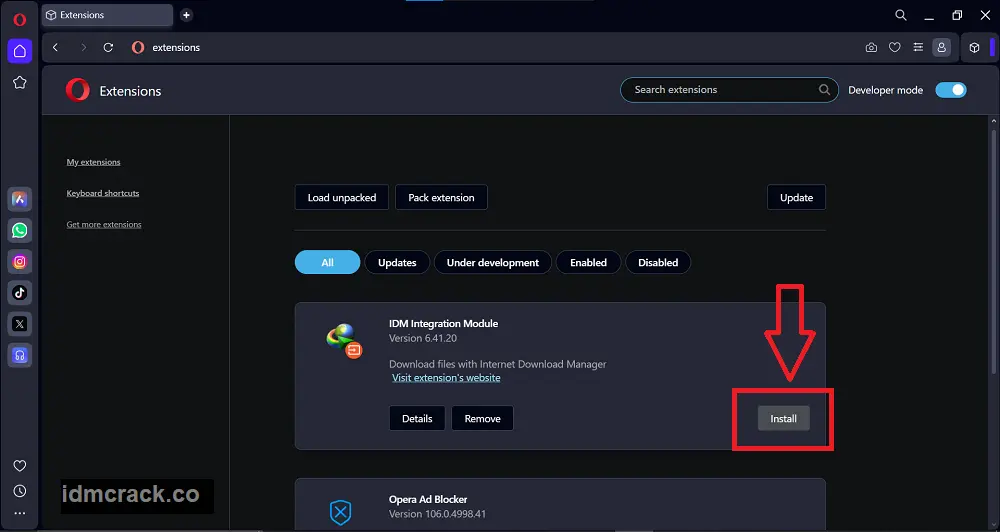Viewport: 1000px width, 532px height.
Task: Open the profile account icon
Action: click(x=941, y=47)
